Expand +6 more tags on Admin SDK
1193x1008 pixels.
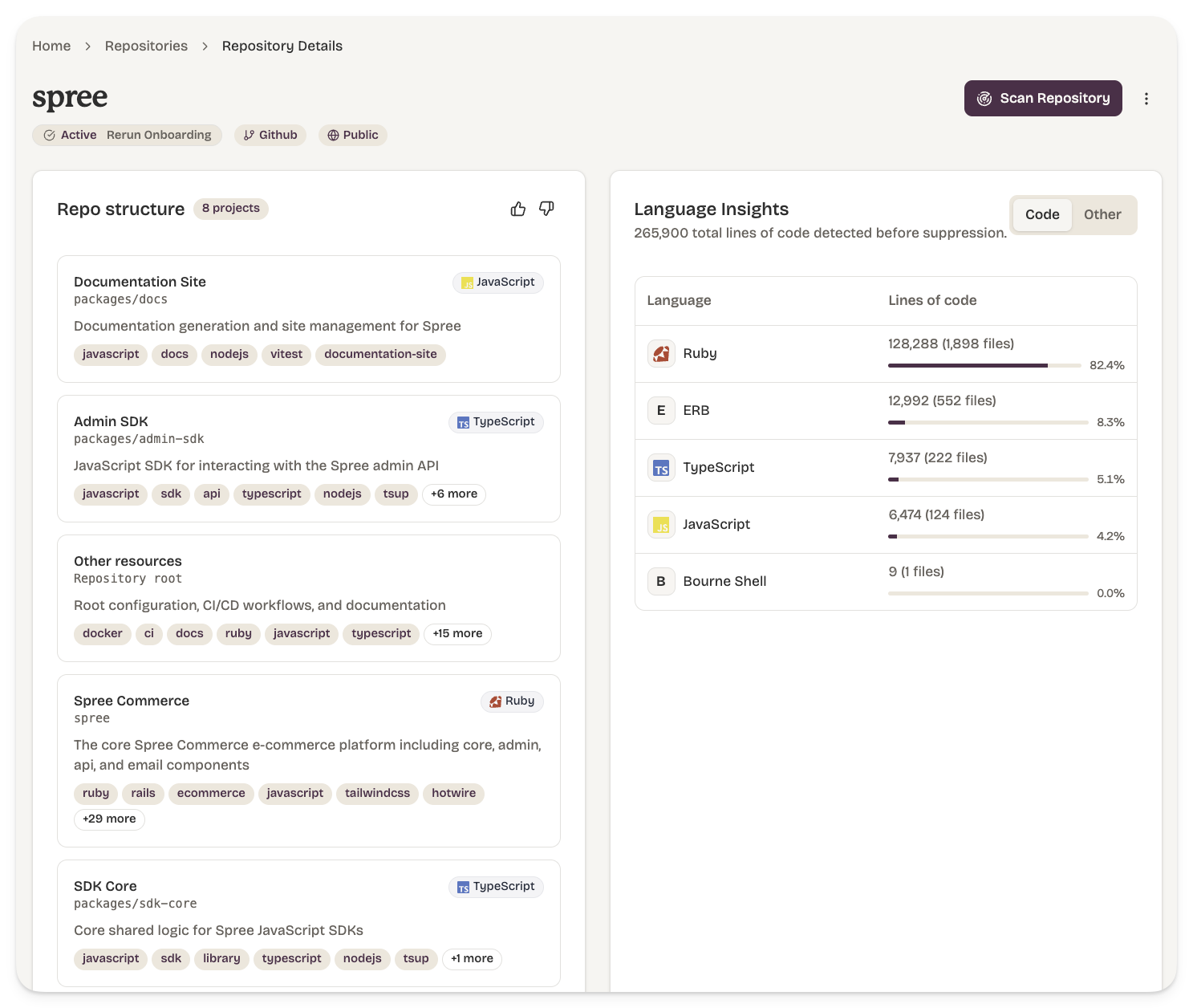tap(454, 494)
